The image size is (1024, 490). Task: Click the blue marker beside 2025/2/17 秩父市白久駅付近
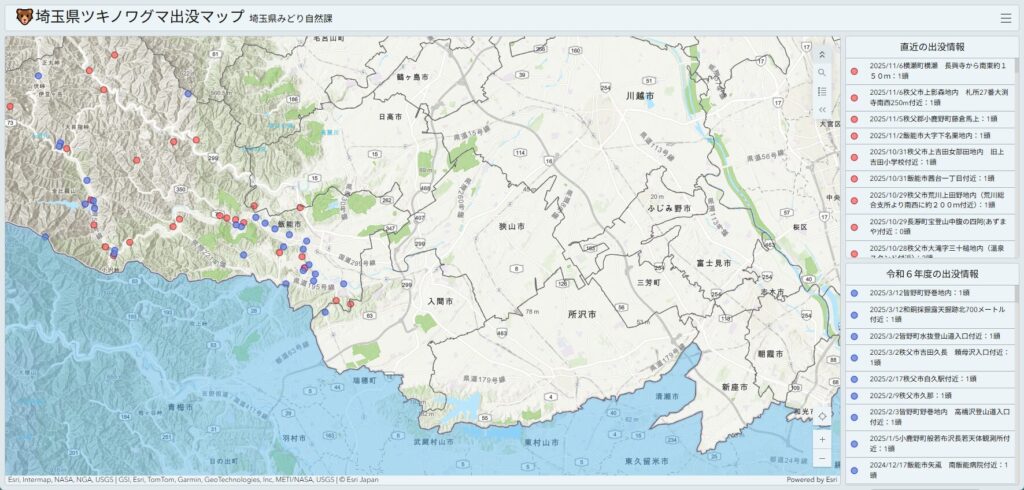coord(854,378)
